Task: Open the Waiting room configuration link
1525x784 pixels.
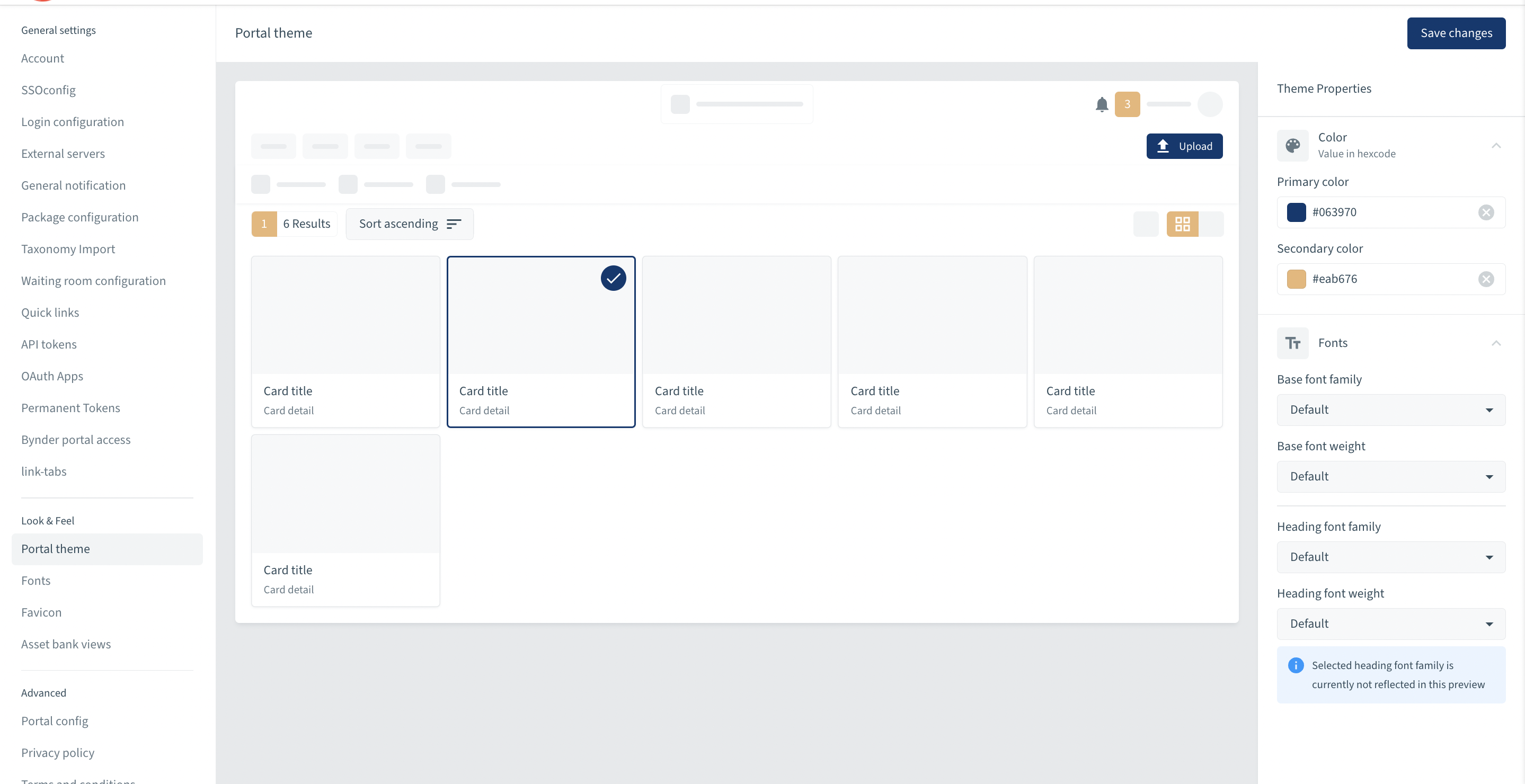Action: click(93, 280)
